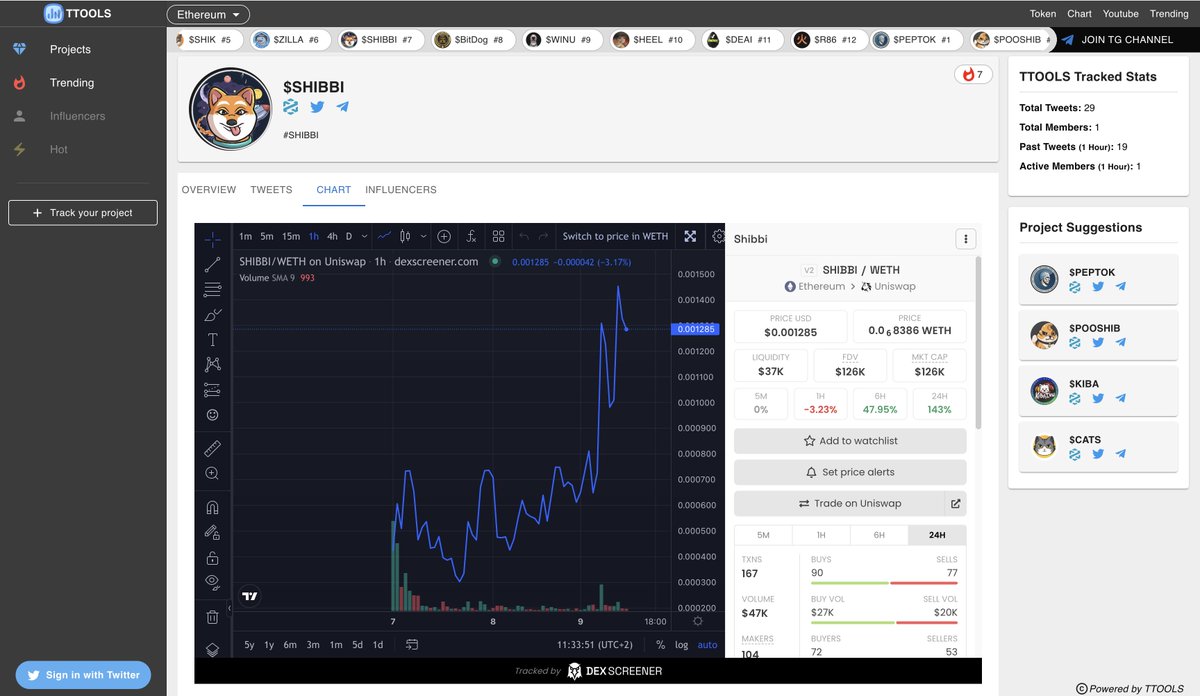The image size is (1200, 696).
Task: Expand the time interval dropdown arrow
Action: (x=364, y=237)
